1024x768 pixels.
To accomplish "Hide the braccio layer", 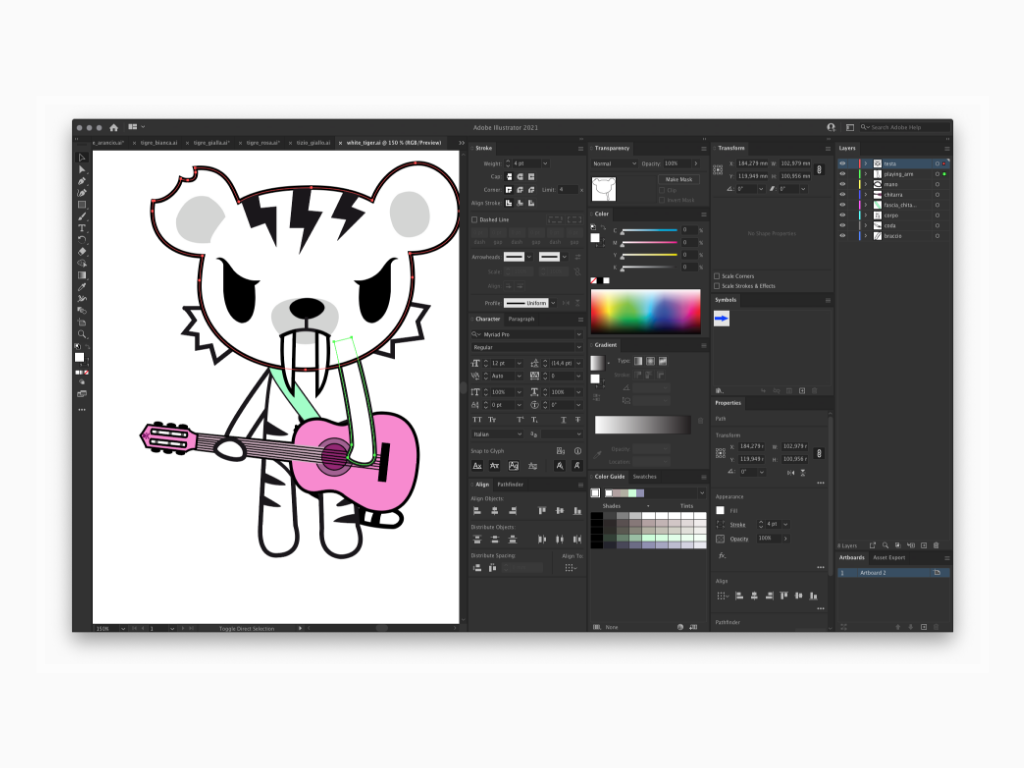I will (x=842, y=236).
